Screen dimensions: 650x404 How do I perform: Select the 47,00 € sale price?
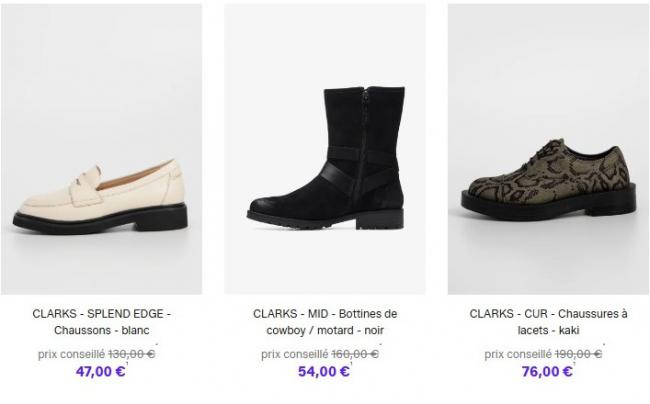pyautogui.click(x=98, y=371)
